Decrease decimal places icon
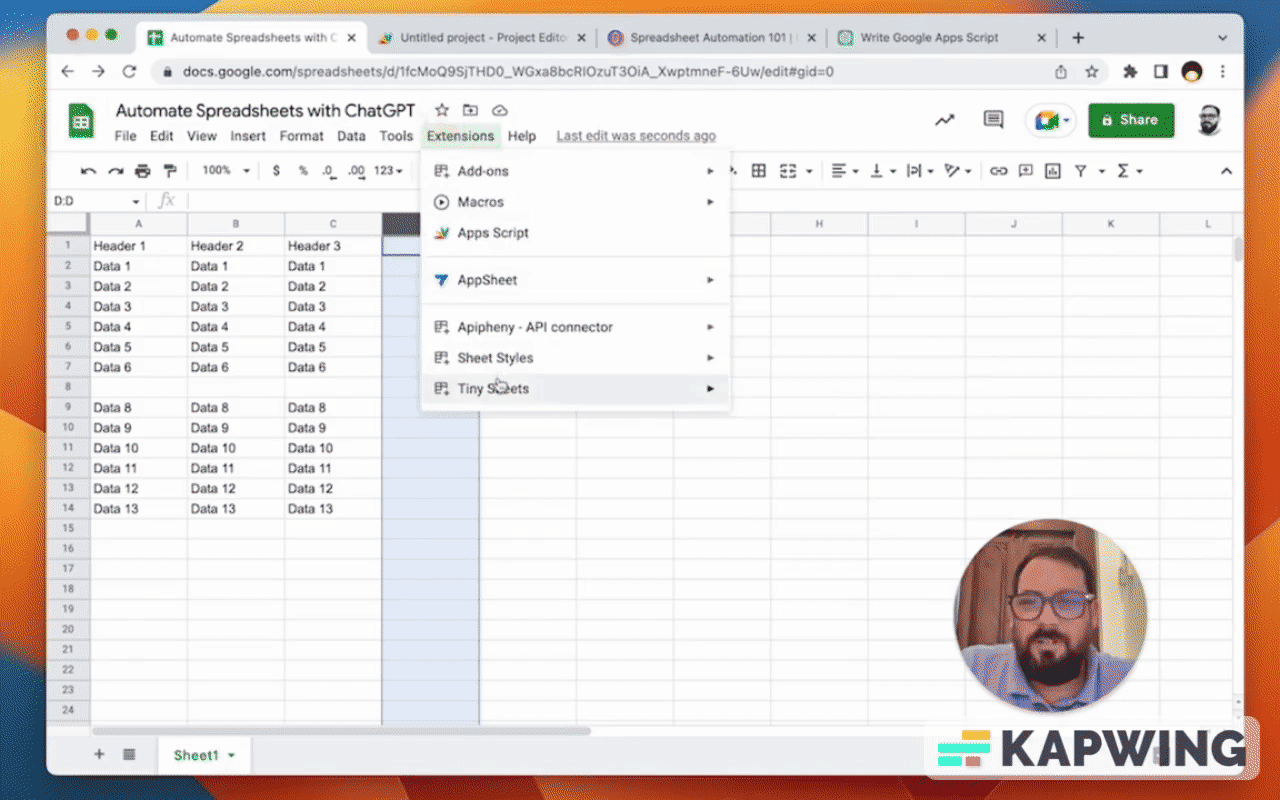The image size is (1280, 800). click(329, 171)
